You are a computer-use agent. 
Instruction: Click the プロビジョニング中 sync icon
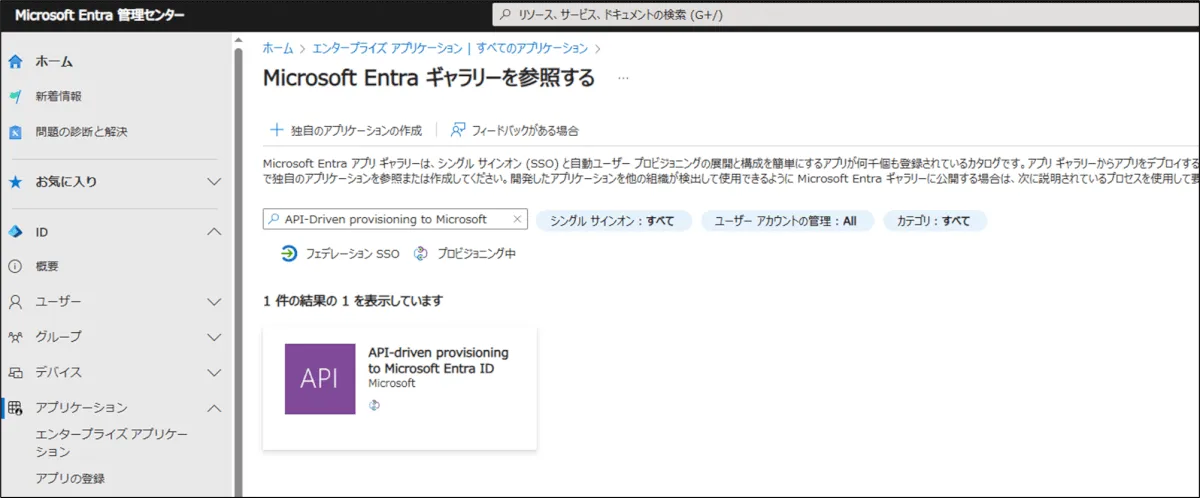(x=421, y=254)
